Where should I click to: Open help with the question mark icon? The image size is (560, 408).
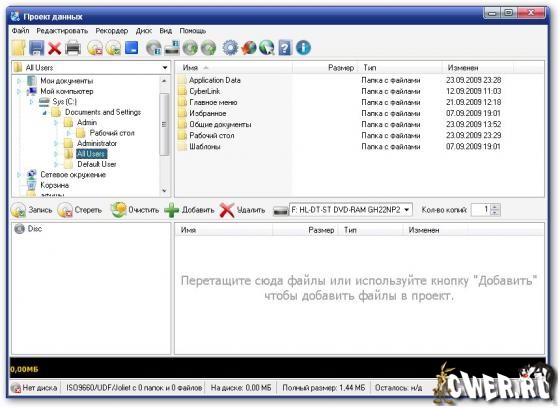285,48
